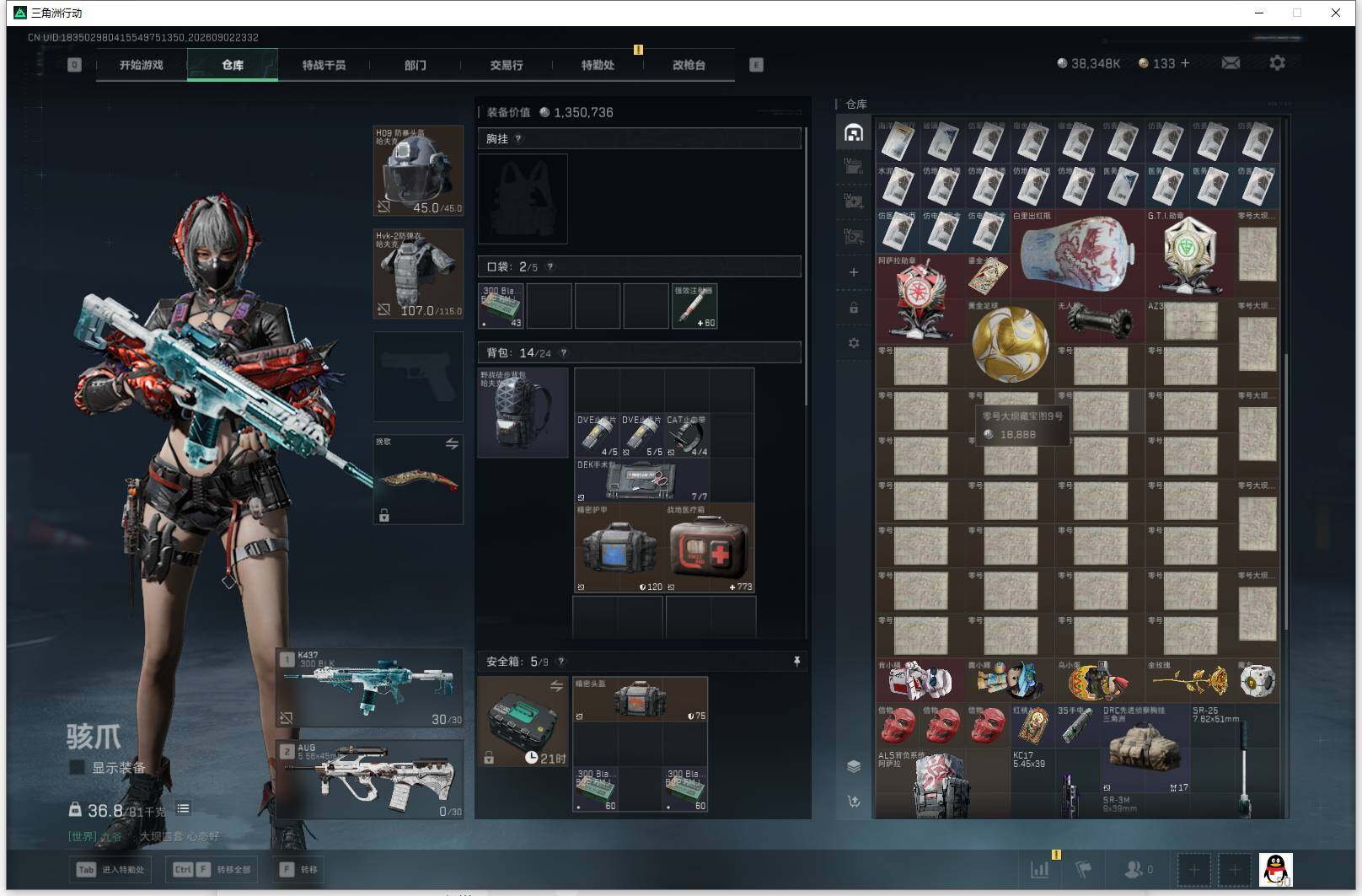Add teammate in second empty squad slot
The height and width of the screenshot is (896, 1362).
pyautogui.click(x=1235, y=869)
